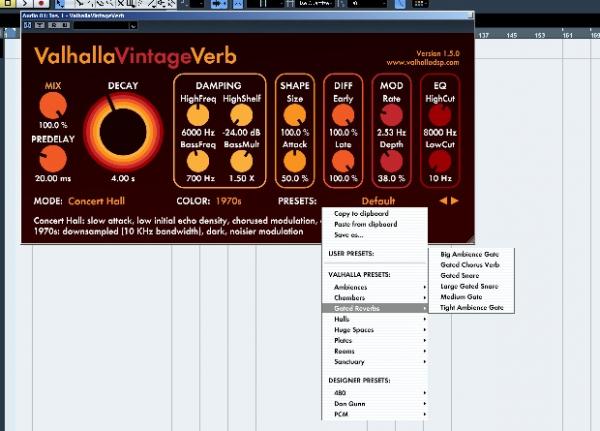Select Save as... in the preset menu
600x431 pixels.
pyautogui.click(x=352, y=235)
